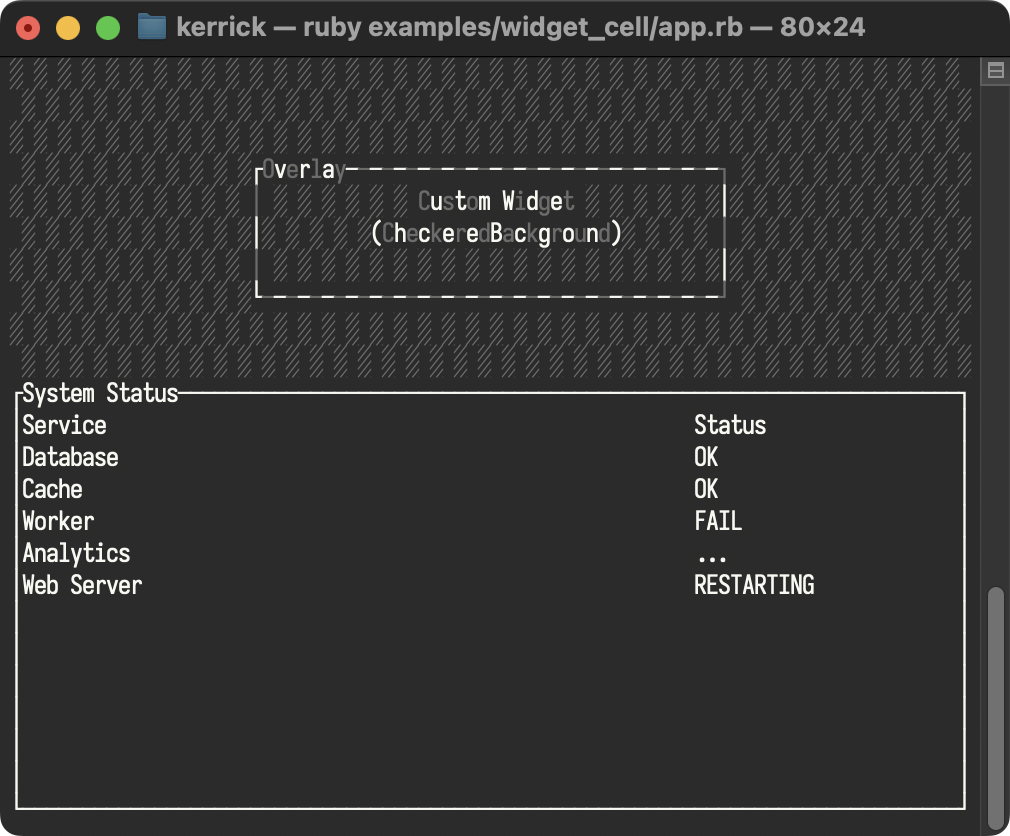Click the red close window button
Screen dimensions: 1010x836
pos(28,28)
